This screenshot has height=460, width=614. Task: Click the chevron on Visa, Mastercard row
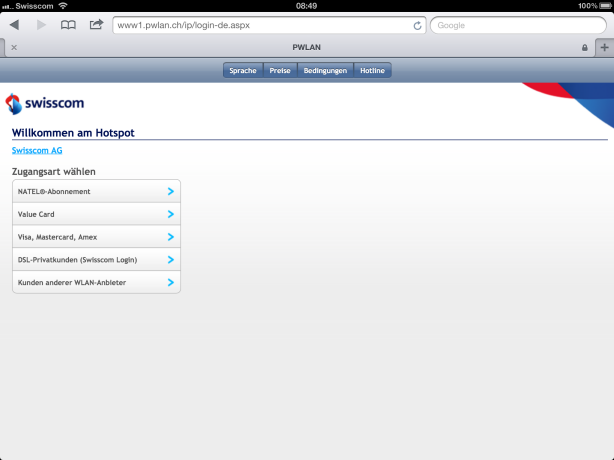171,236
